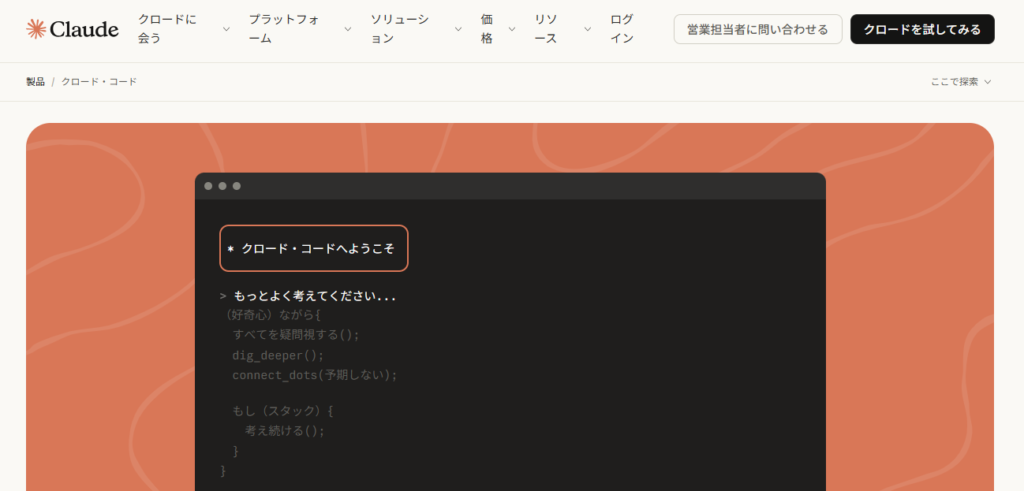Viewport: 1024px width, 491px height.
Task: Click the black クロードを試してみる button
Action: point(922,29)
